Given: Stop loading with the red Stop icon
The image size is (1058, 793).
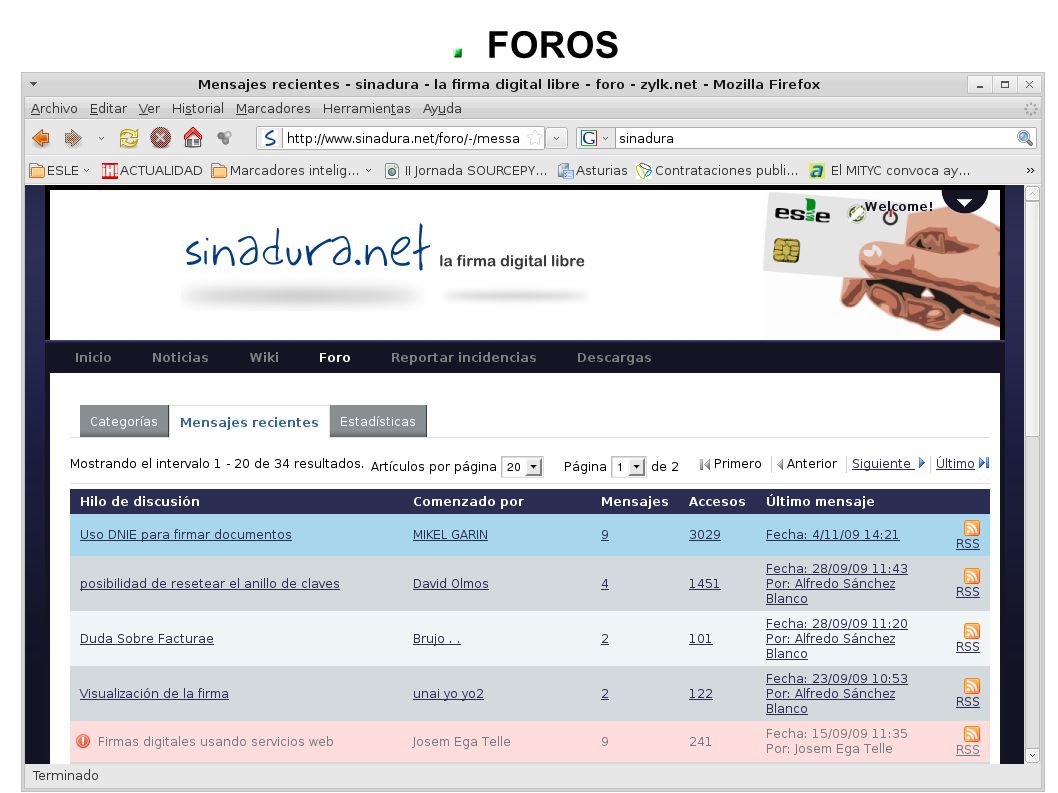Looking at the screenshot, I should coord(160,138).
